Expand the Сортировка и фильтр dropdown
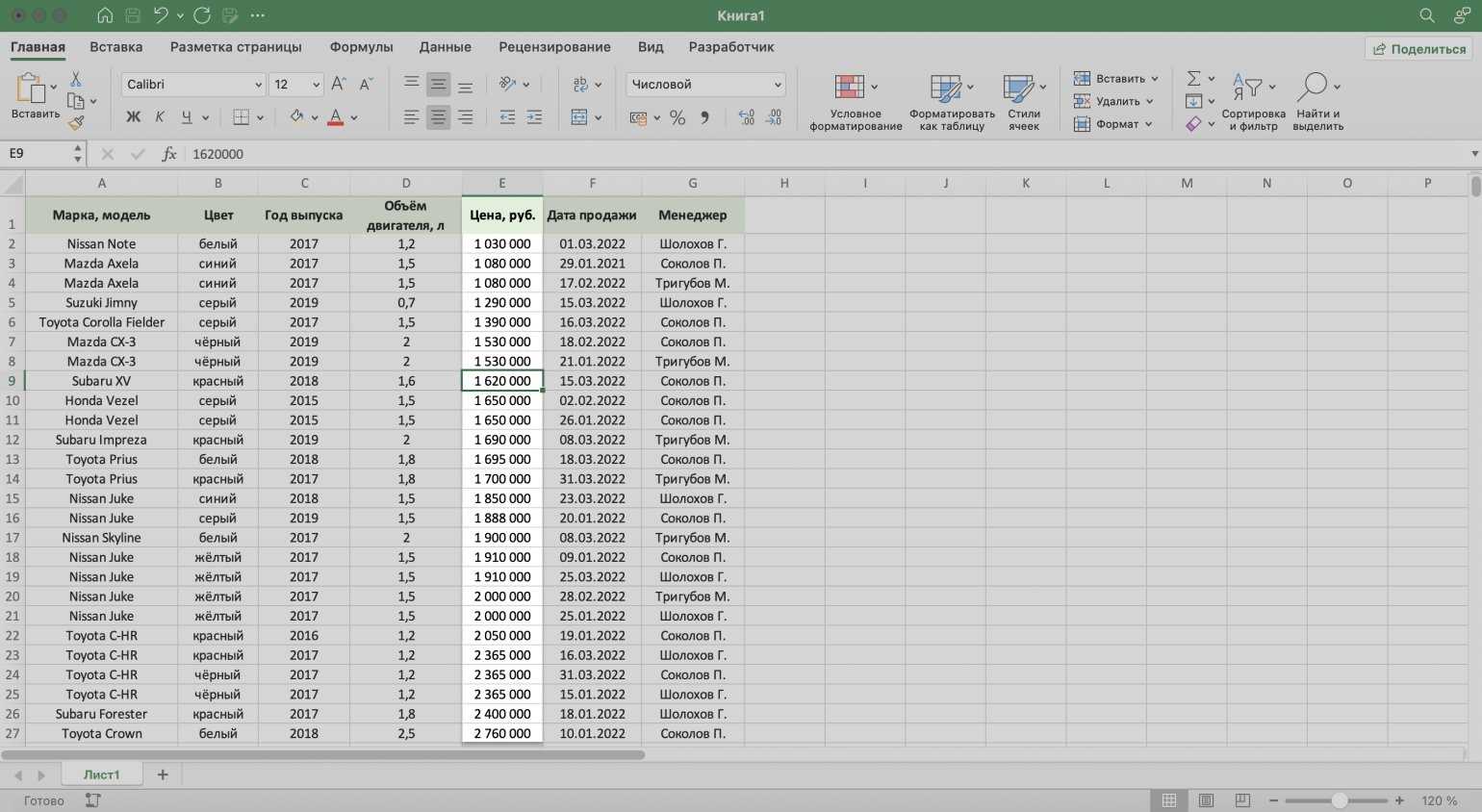Screen dimensions: 1482x812 coord(1271,87)
